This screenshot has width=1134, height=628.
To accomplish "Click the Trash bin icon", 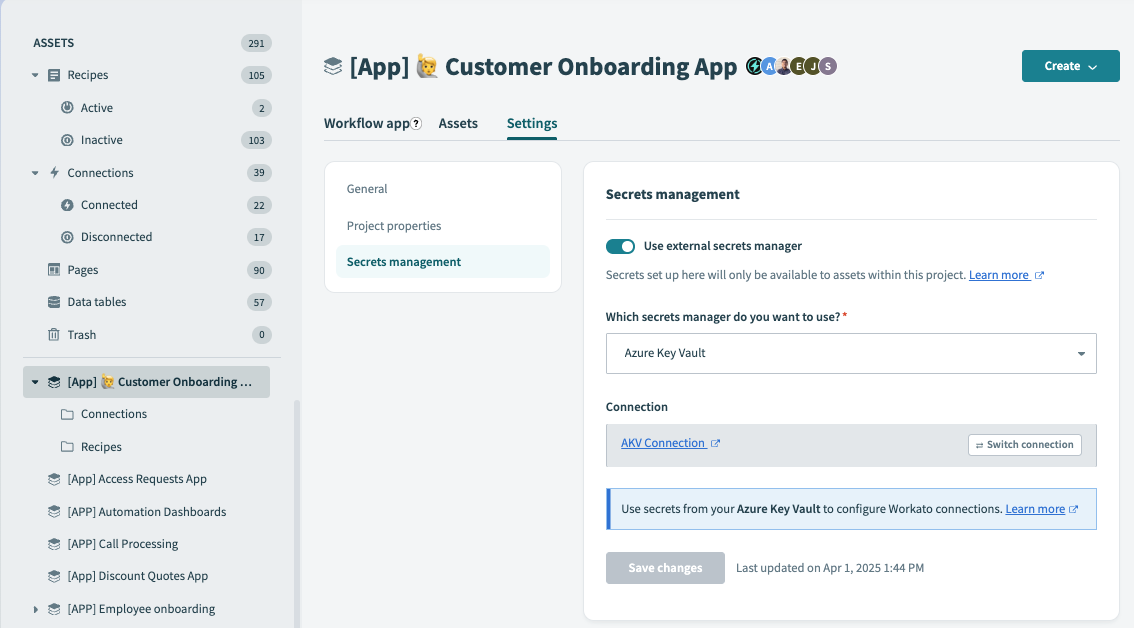I will pos(54,335).
